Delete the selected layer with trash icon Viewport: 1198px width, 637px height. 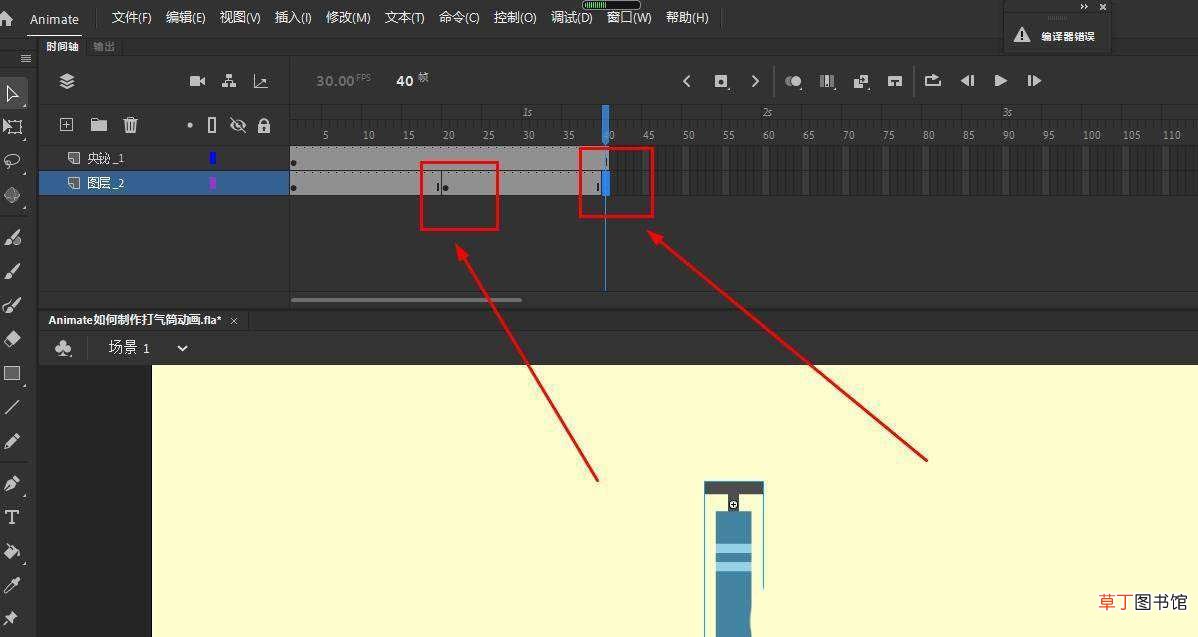(x=131, y=124)
